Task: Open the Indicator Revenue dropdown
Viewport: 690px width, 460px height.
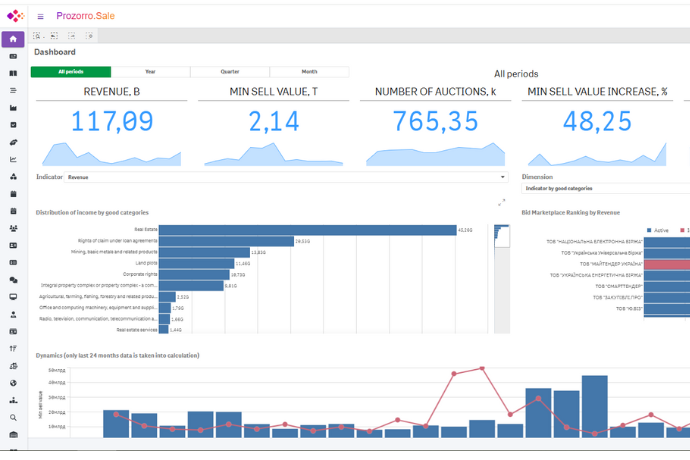Action: tap(285, 177)
